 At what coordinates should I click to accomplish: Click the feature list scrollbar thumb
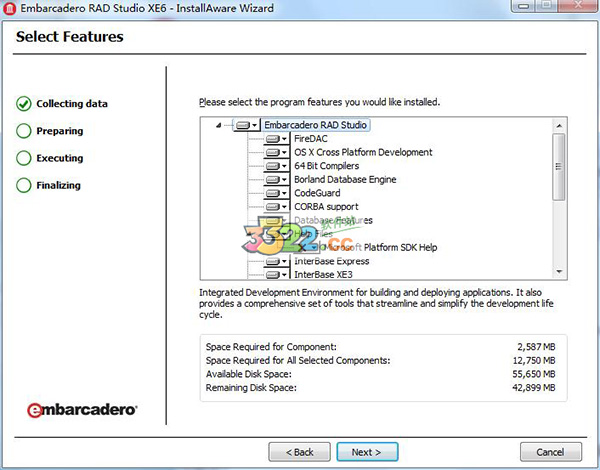[559, 166]
